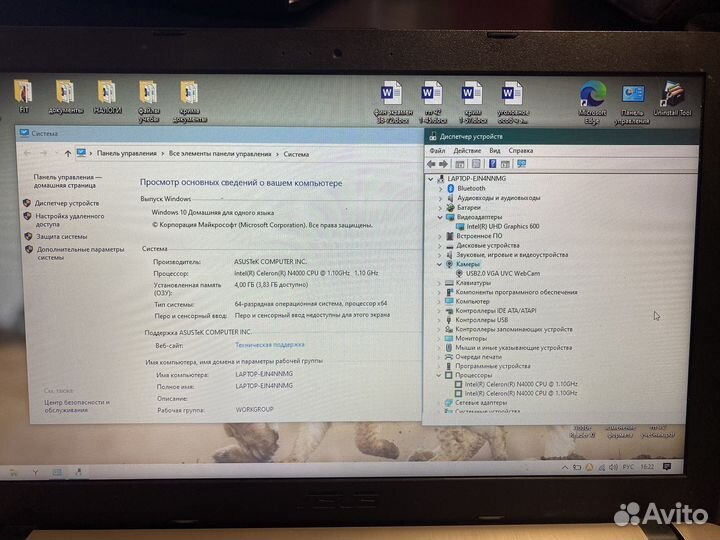This screenshot has height=540, width=720.
Task: Open the 'файлы учебы' desktop folder
Action: coord(148,101)
